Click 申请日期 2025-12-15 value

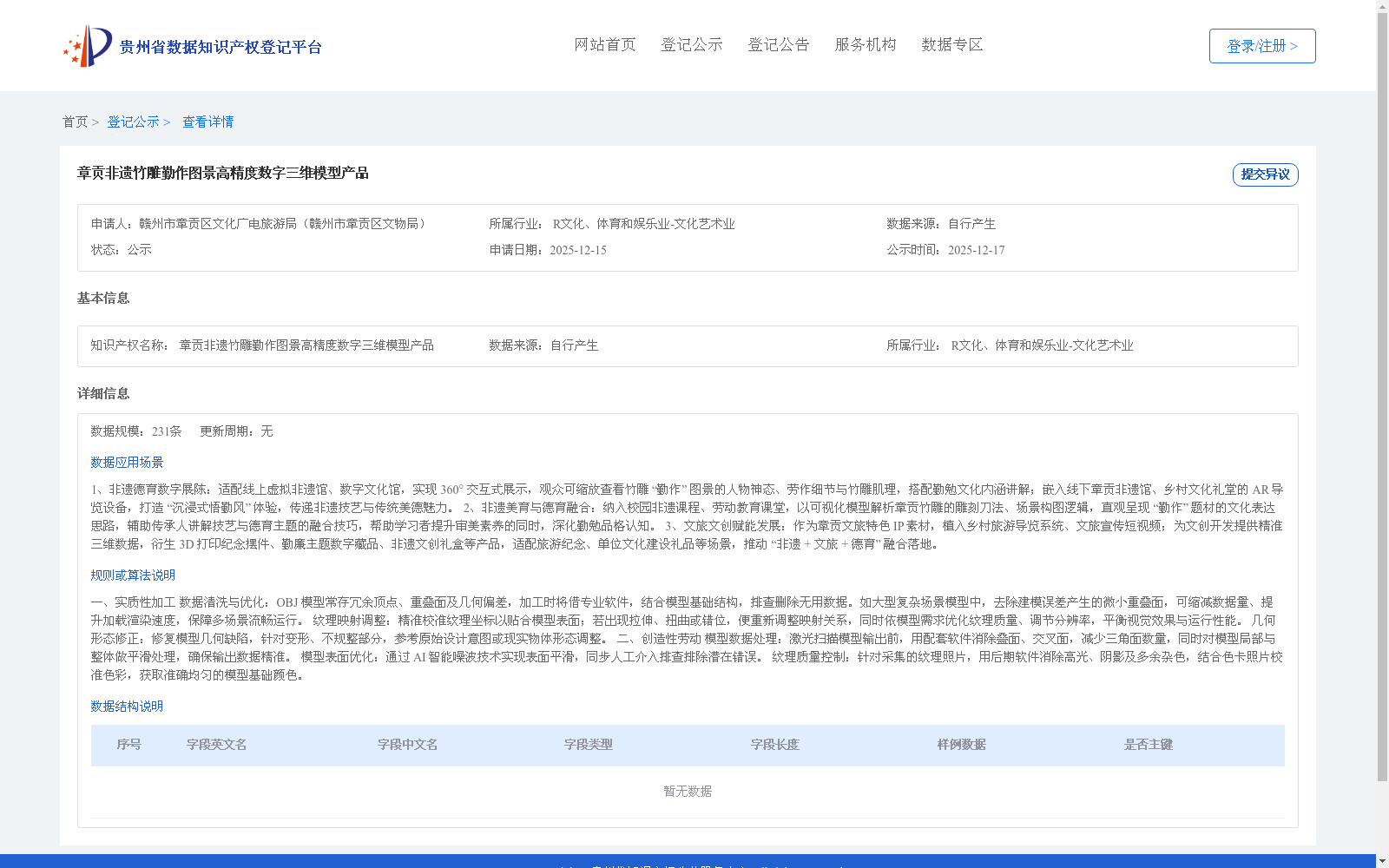(578, 250)
